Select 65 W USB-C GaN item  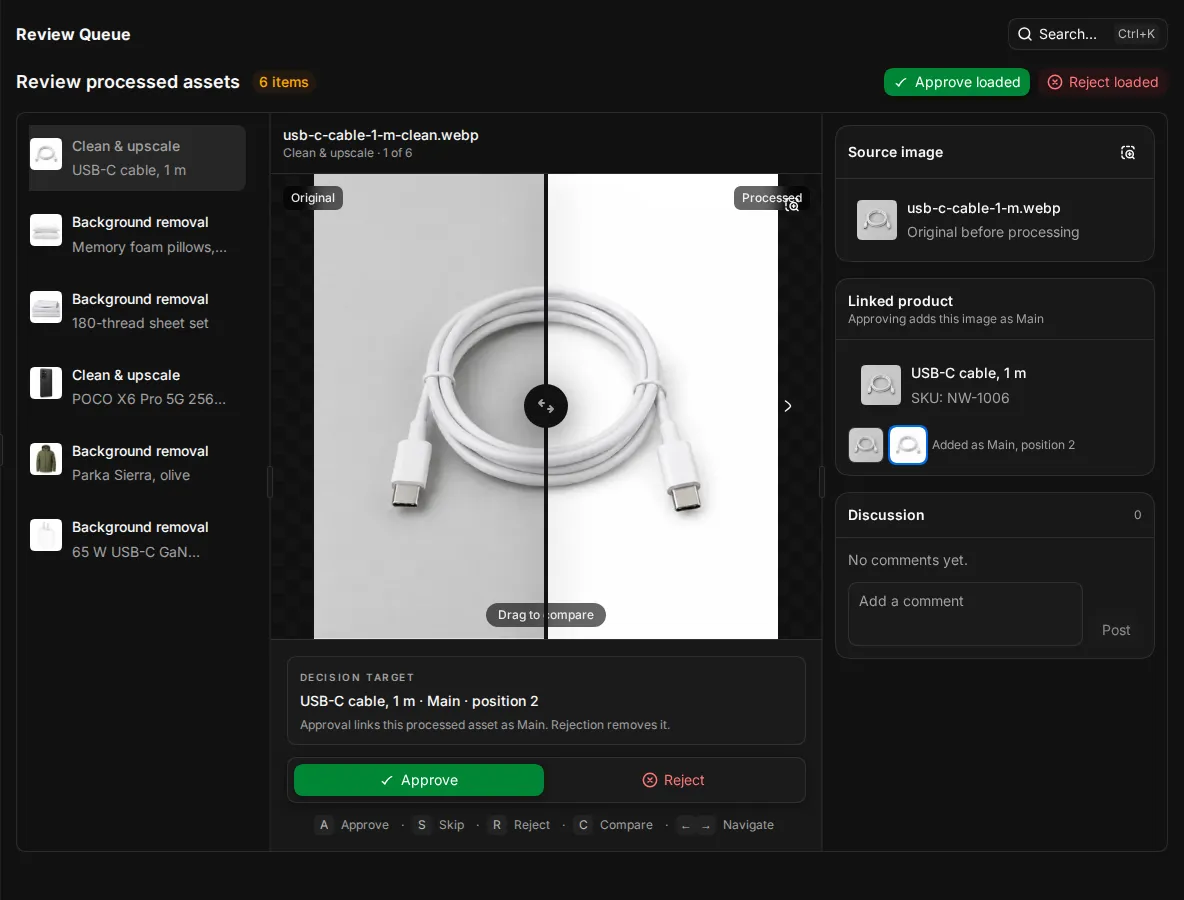(137, 539)
